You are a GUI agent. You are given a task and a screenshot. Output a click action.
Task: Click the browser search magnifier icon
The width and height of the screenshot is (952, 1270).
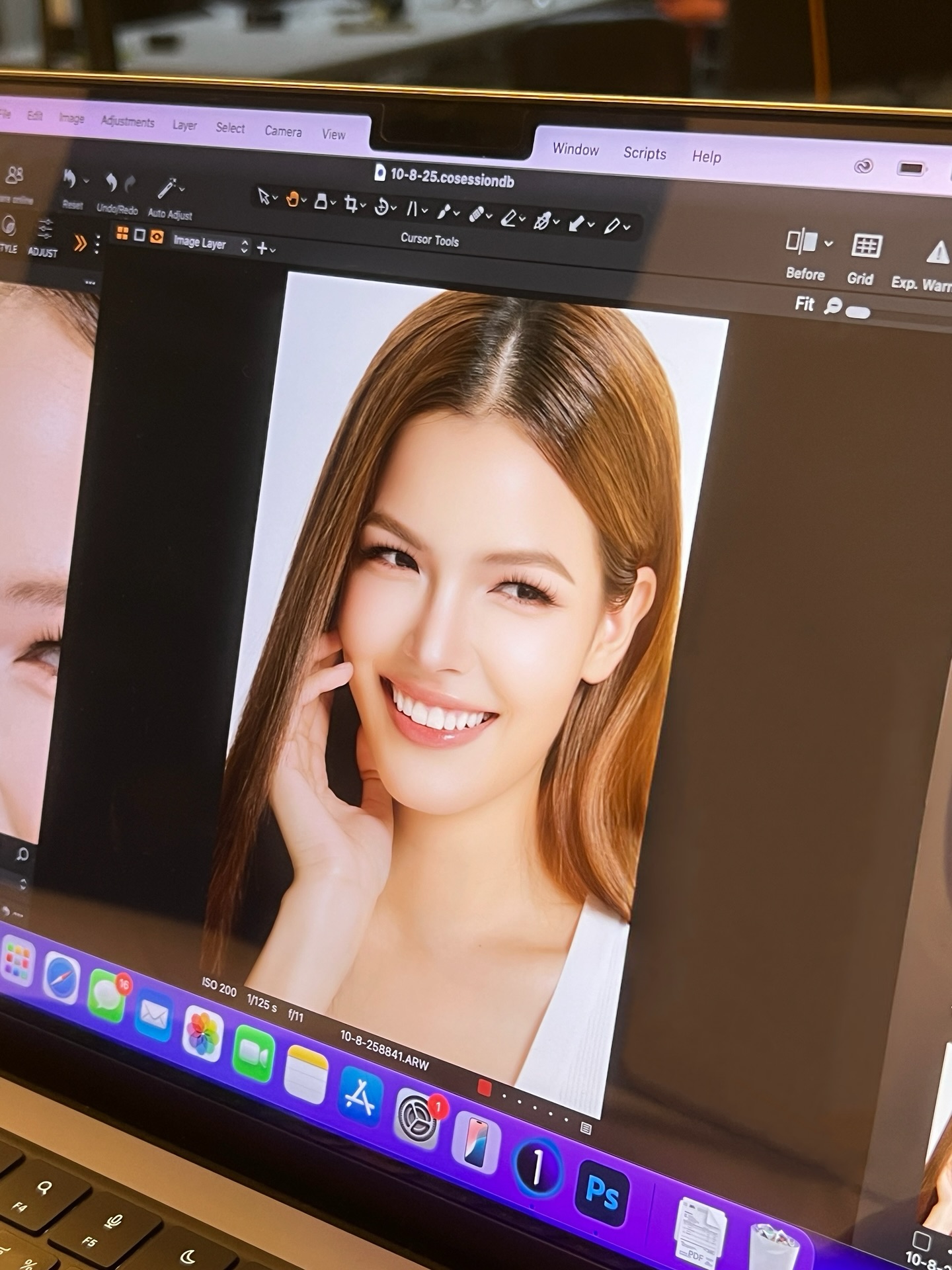coord(22,855)
